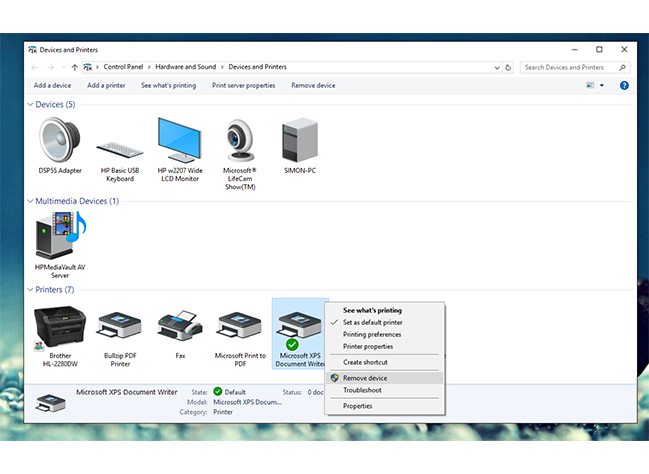Screen dimensions: 649x474
Task: Select the HPMediaVault AV Server device
Action: click(x=60, y=245)
